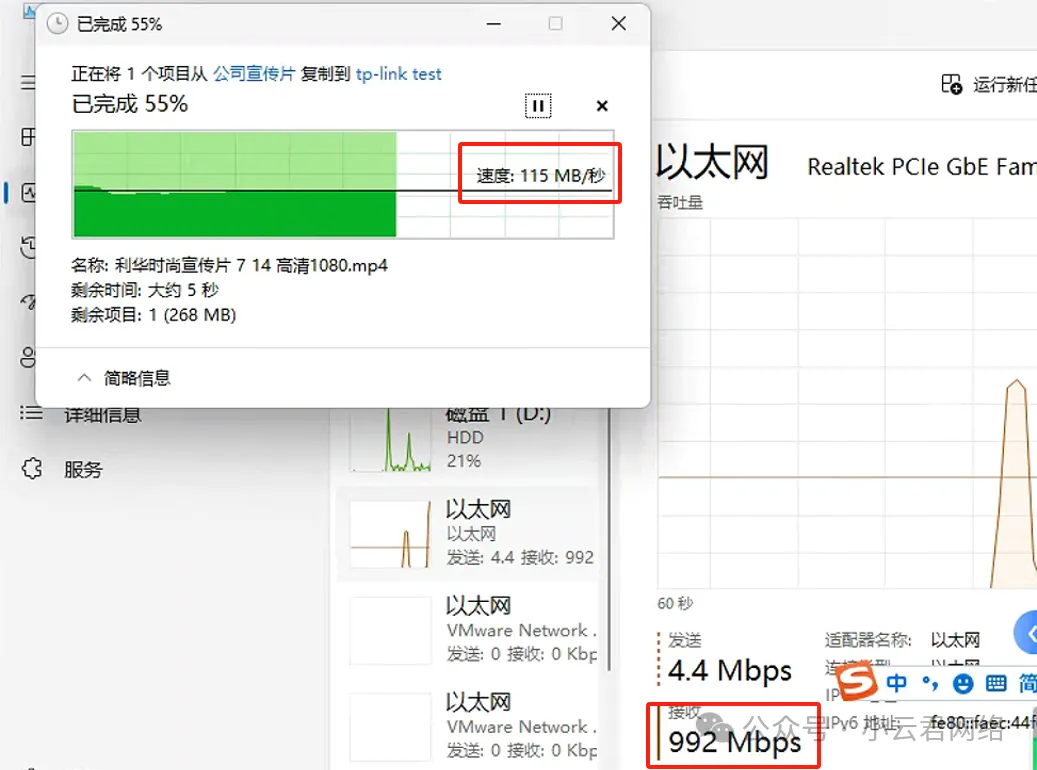The height and width of the screenshot is (770, 1037).
Task: Open the tp-link test destination link
Action: pyautogui.click(x=398, y=74)
